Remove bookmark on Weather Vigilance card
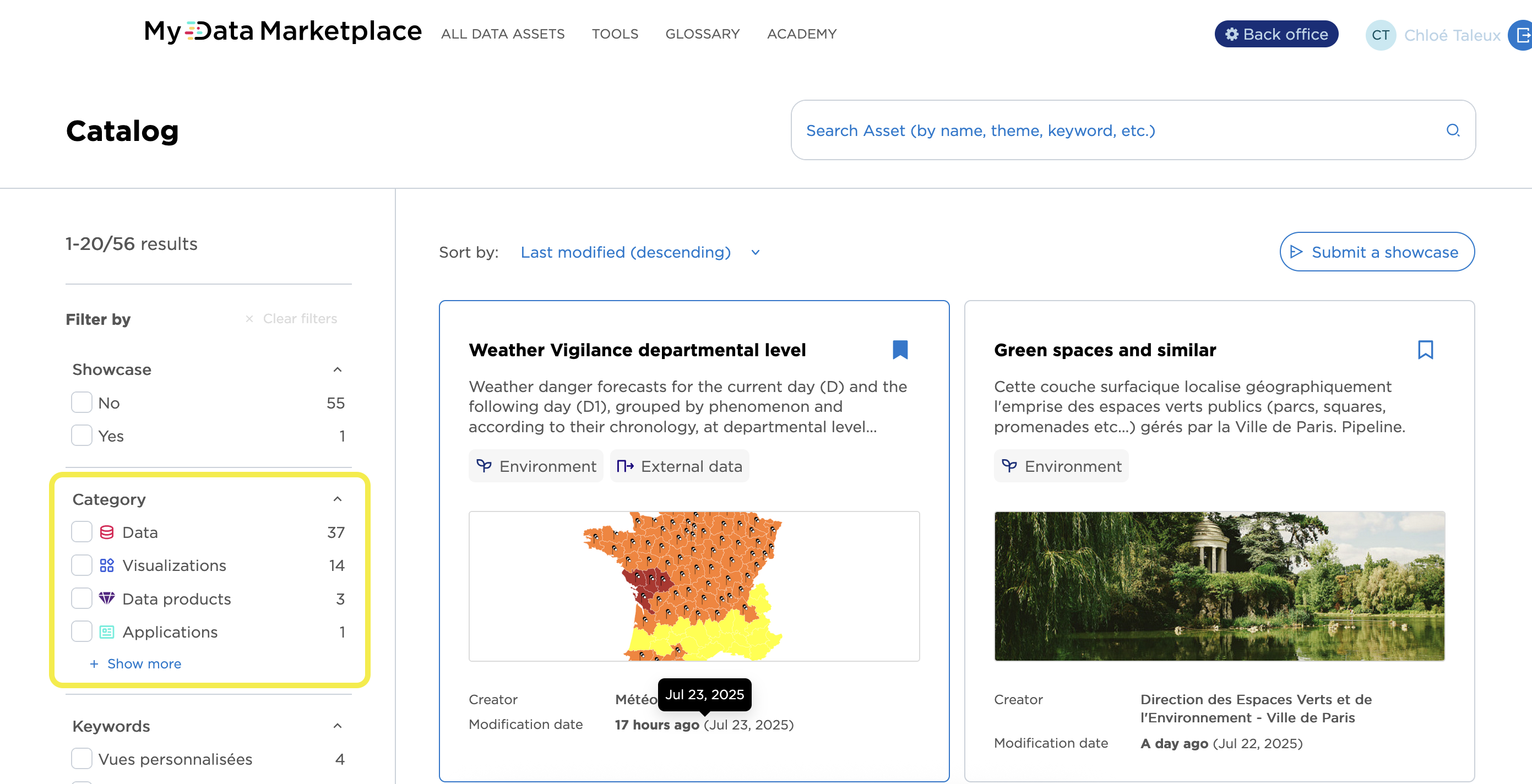The image size is (1532, 784). click(x=900, y=350)
